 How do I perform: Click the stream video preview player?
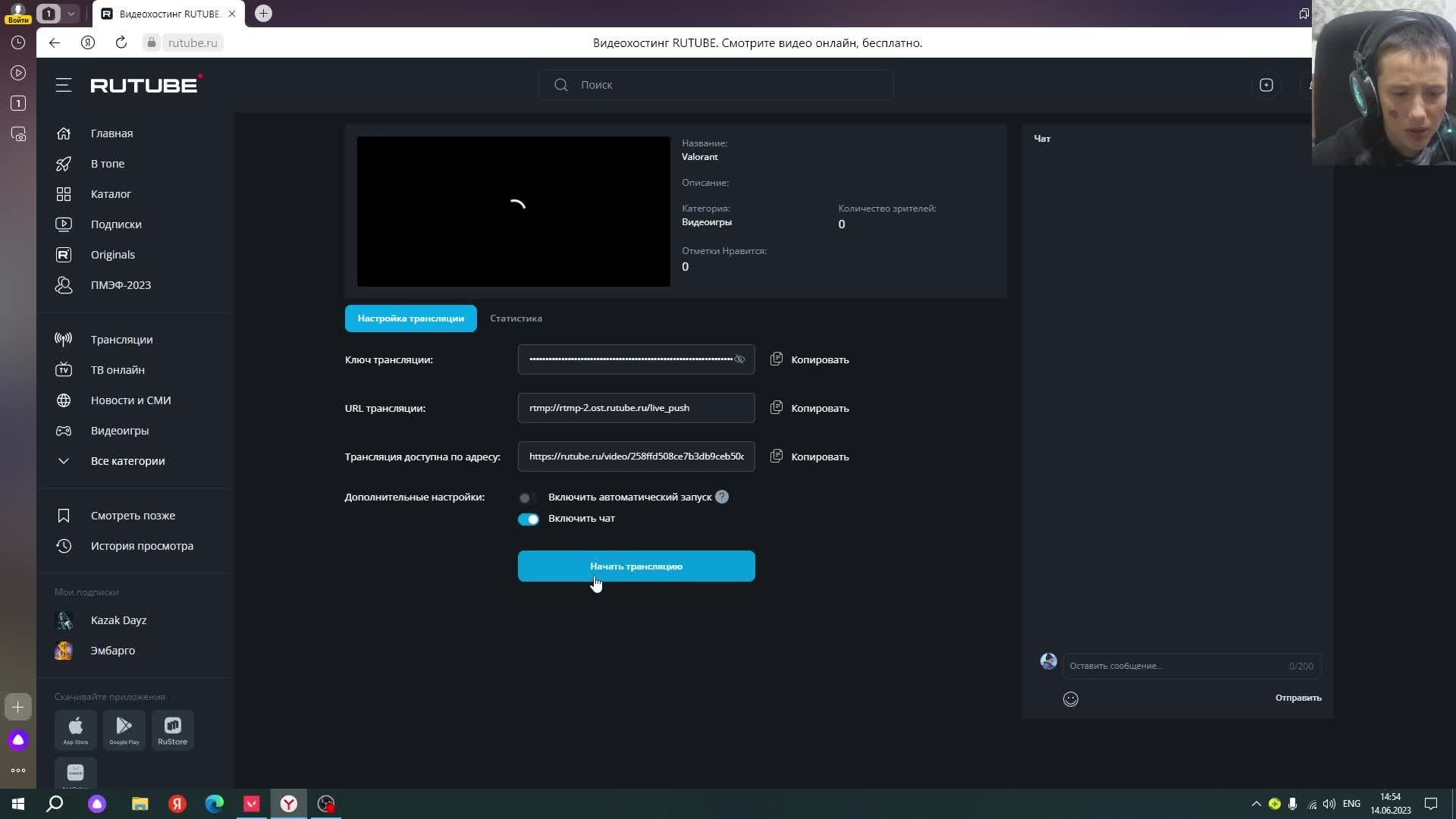513,212
